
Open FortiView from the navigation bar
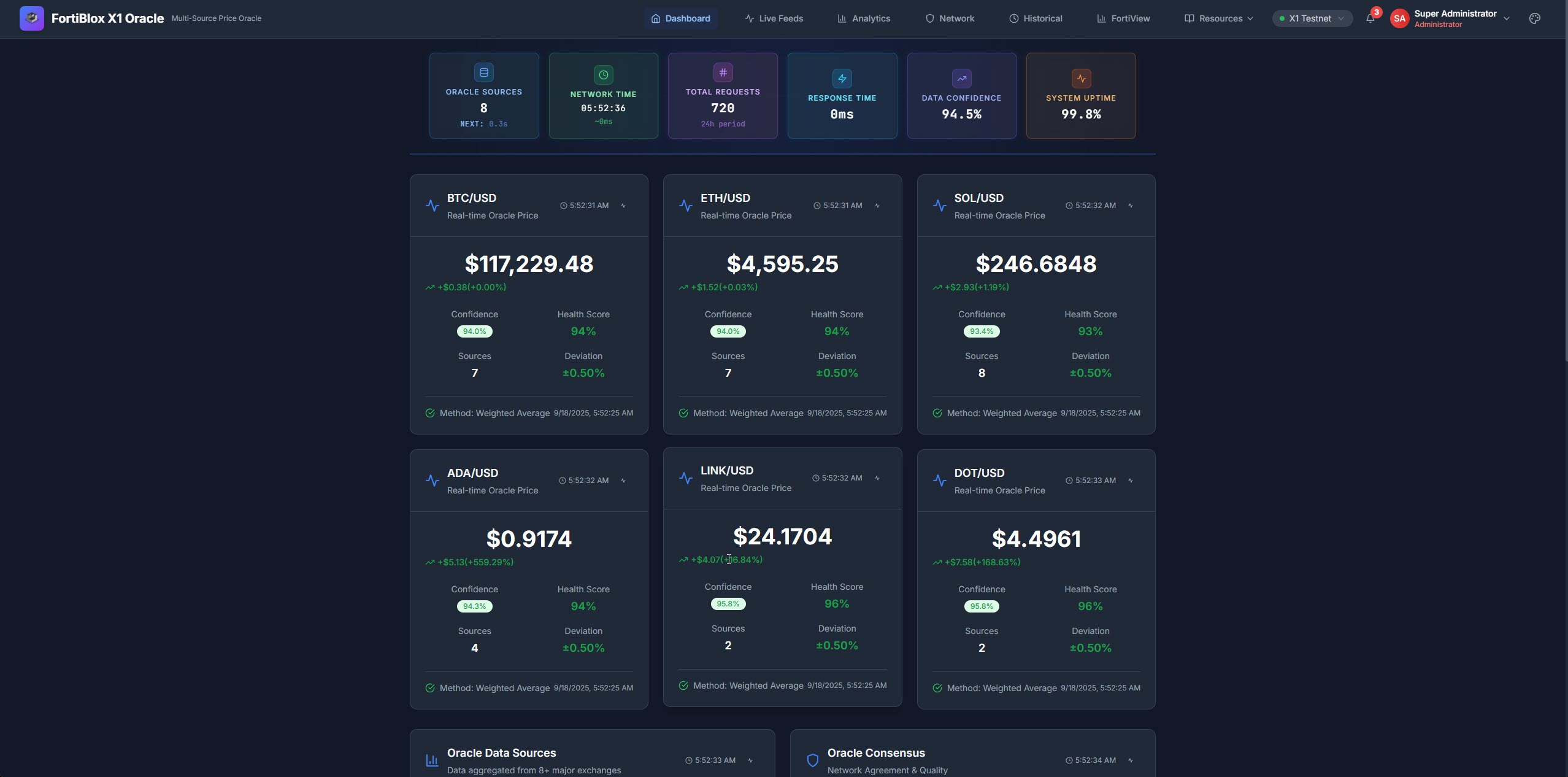tap(1129, 18)
